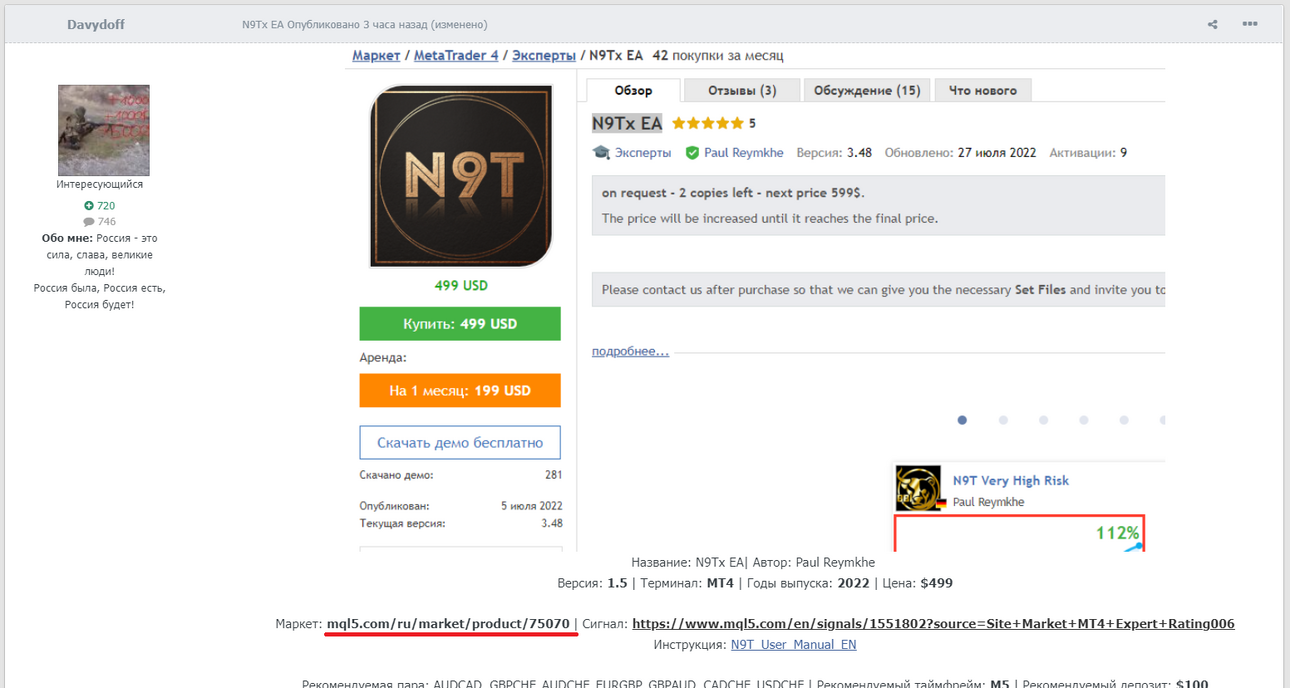Switch to the Обсуждение (15) tab

pyautogui.click(x=867, y=90)
